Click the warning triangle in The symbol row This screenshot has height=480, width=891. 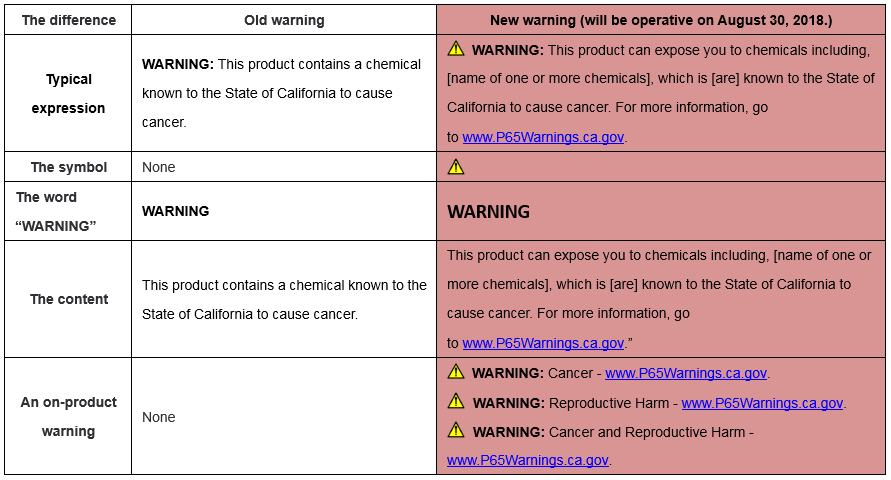456,166
